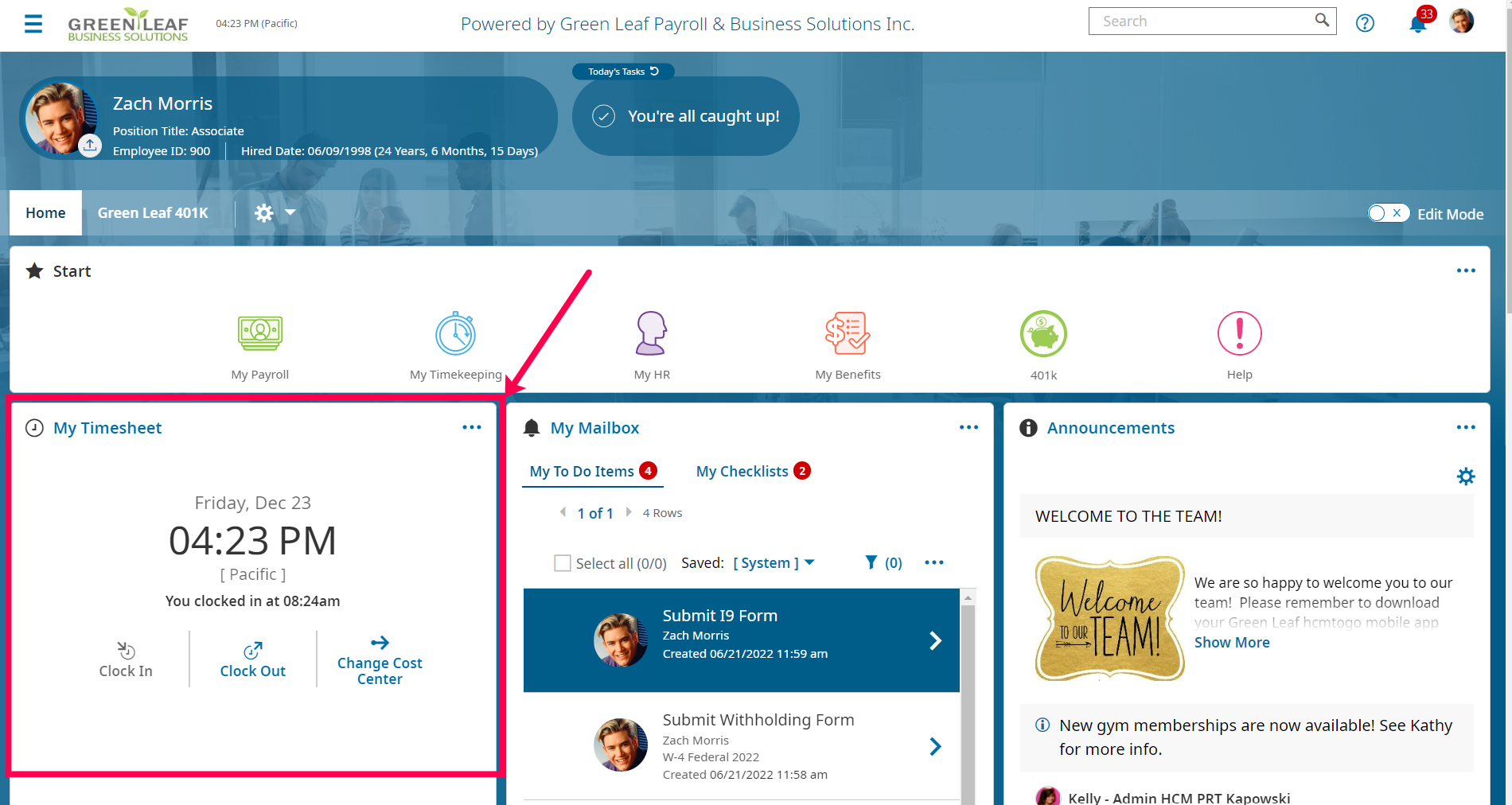Open the Saved System filter dropdown
The height and width of the screenshot is (805, 1512).
point(774,562)
